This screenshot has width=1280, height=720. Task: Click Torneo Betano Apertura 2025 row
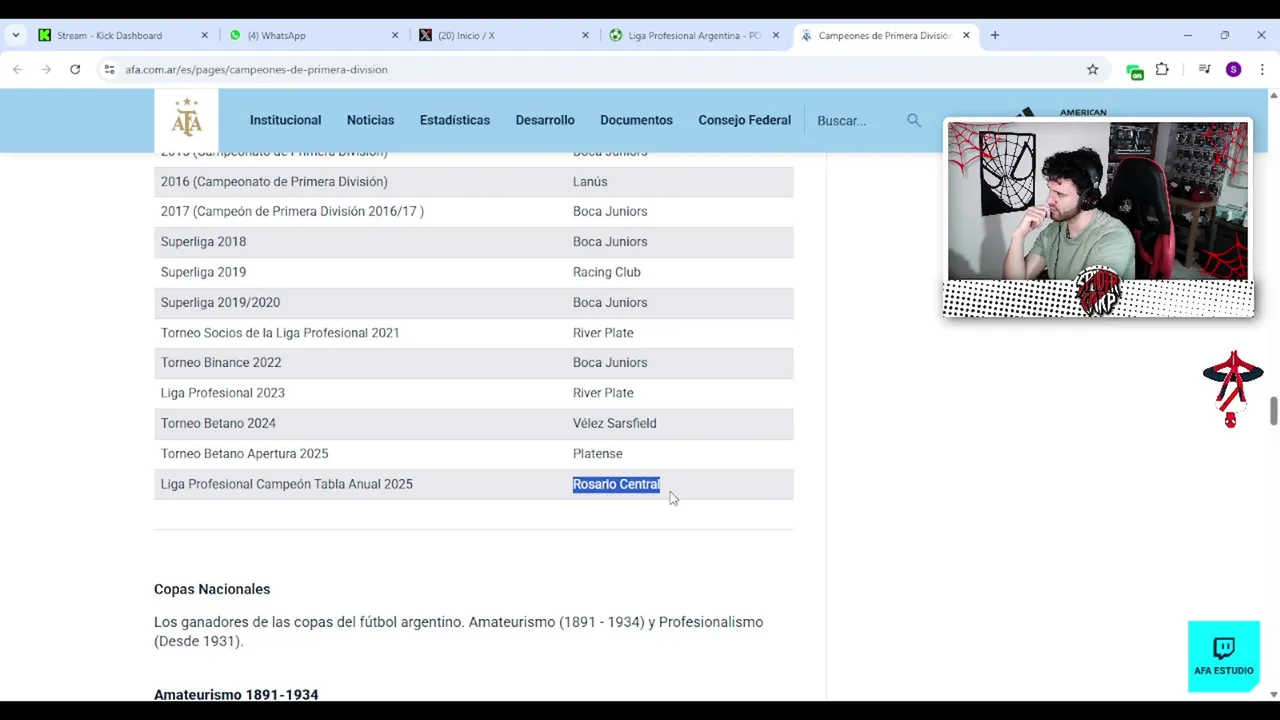474,453
